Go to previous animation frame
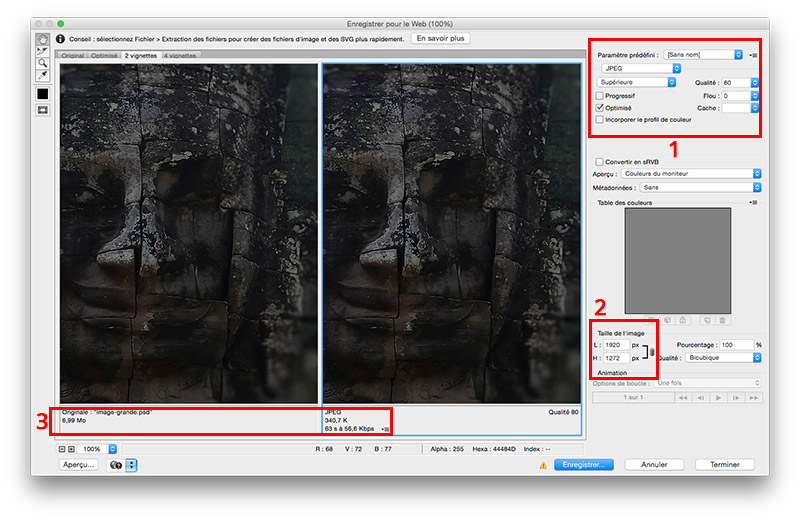 [x=701, y=398]
